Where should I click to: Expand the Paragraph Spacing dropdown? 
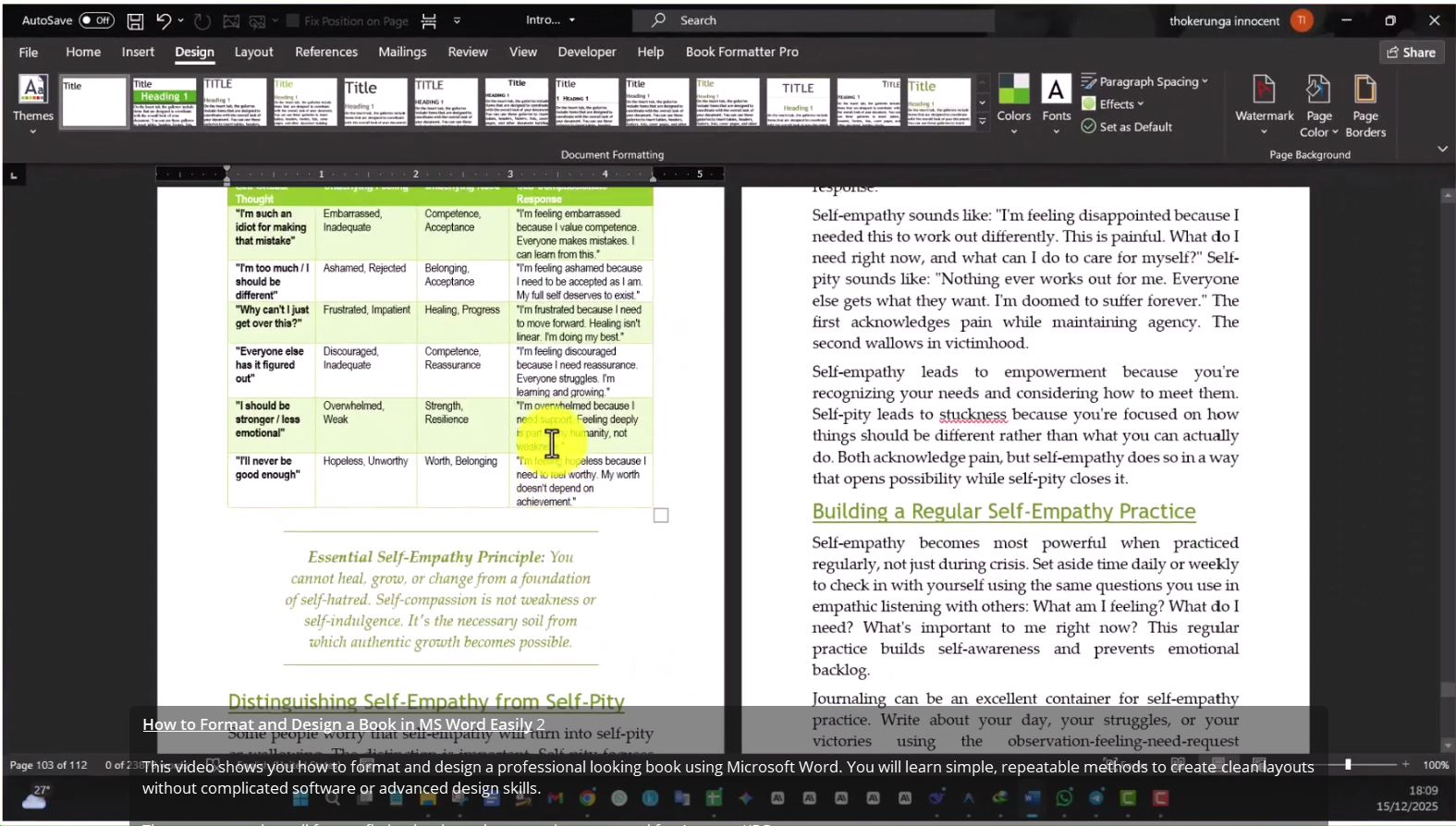pos(1144,81)
